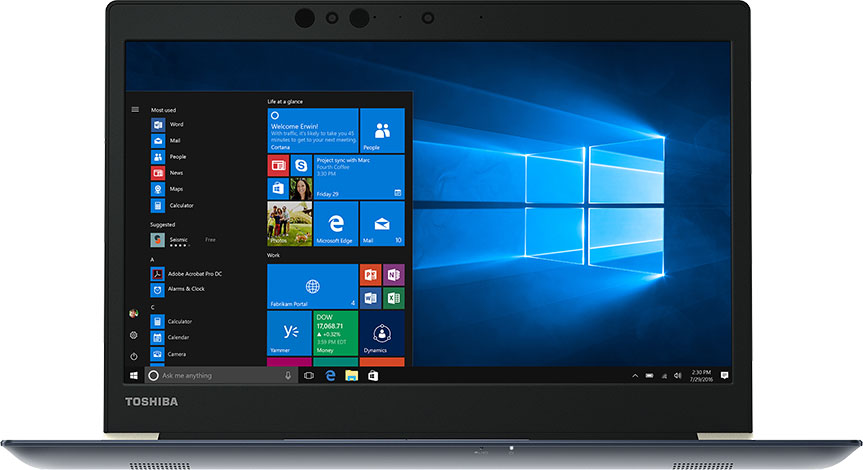Screen dimensions: 863x470
Task: Open the Microsoft Edge tile
Action: click(336, 224)
